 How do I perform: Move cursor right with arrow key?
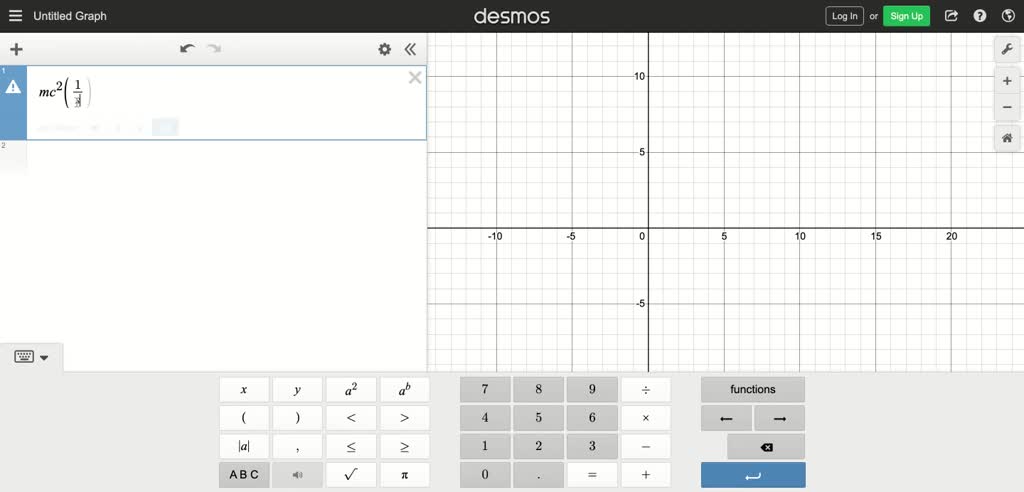[780, 418]
